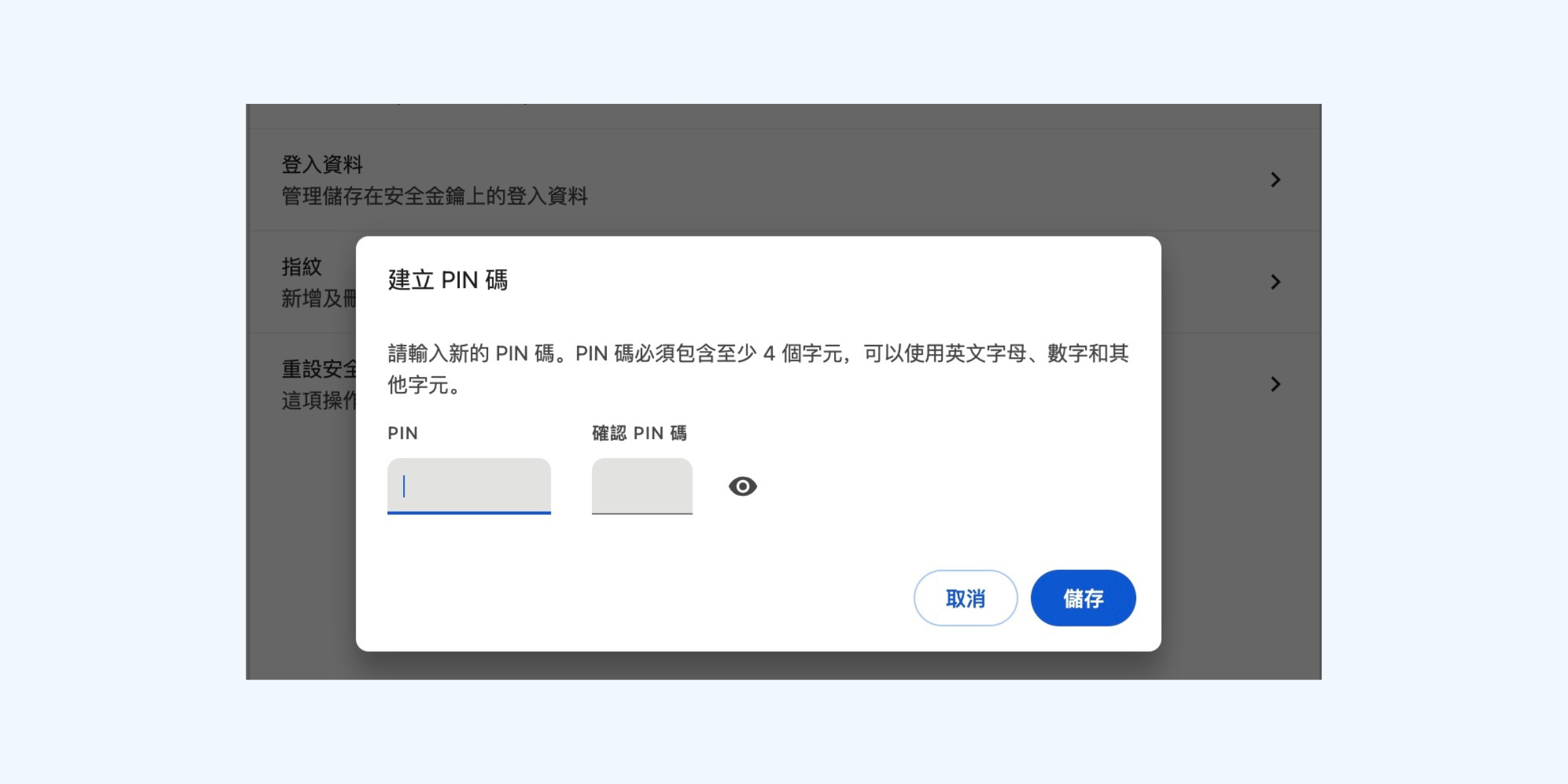Select the 確認 PIN 碼 input field
Screen dimensions: 1568x784
(x=642, y=485)
